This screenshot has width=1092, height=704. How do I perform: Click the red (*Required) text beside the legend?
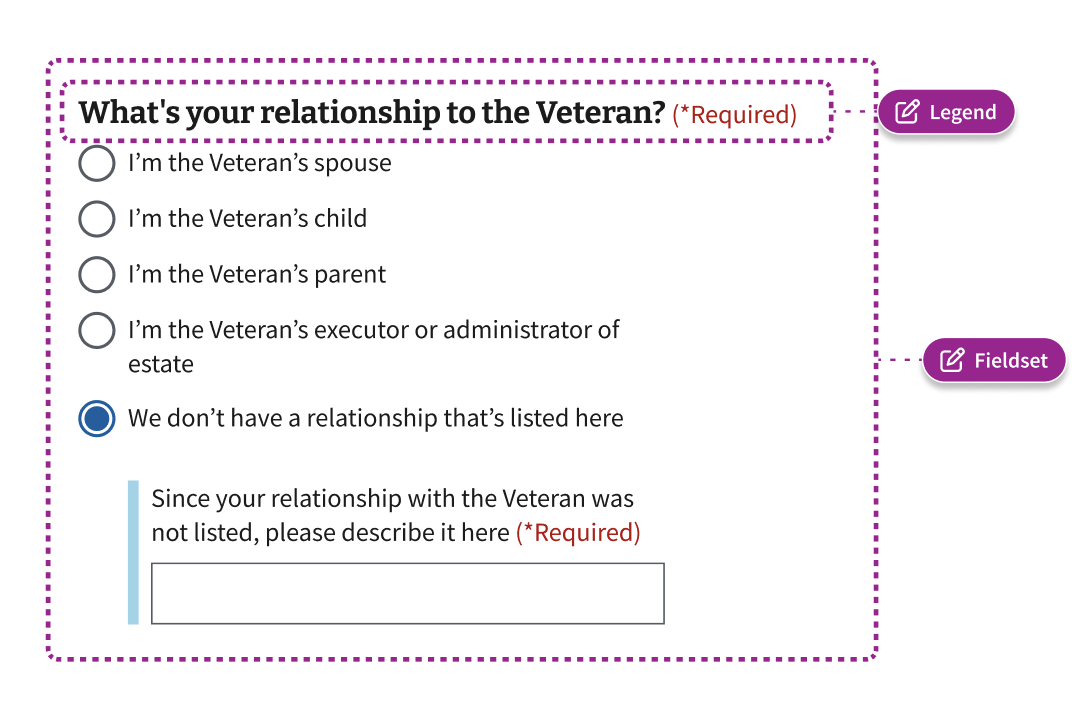(734, 114)
